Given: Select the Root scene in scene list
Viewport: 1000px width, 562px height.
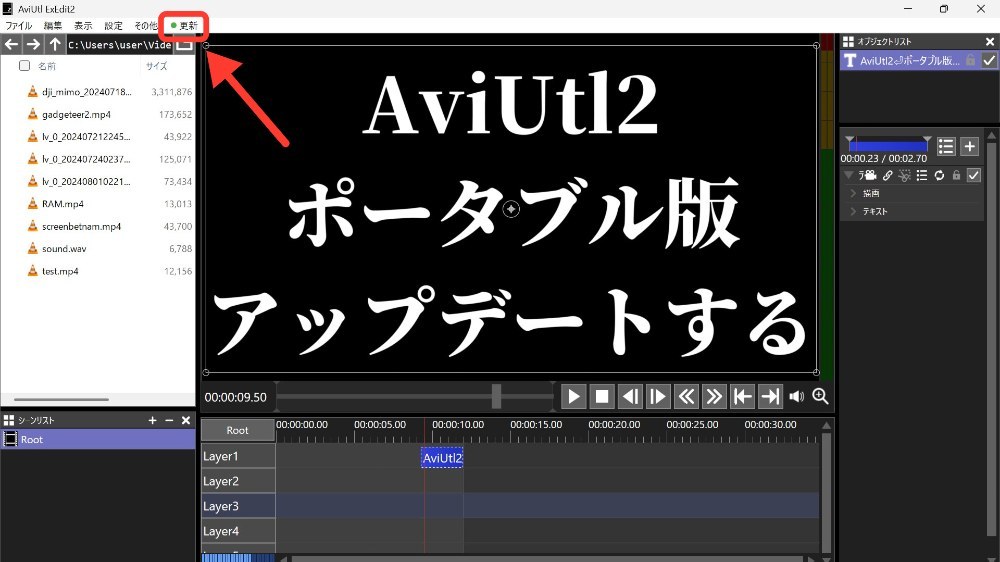Looking at the screenshot, I should [98, 440].
